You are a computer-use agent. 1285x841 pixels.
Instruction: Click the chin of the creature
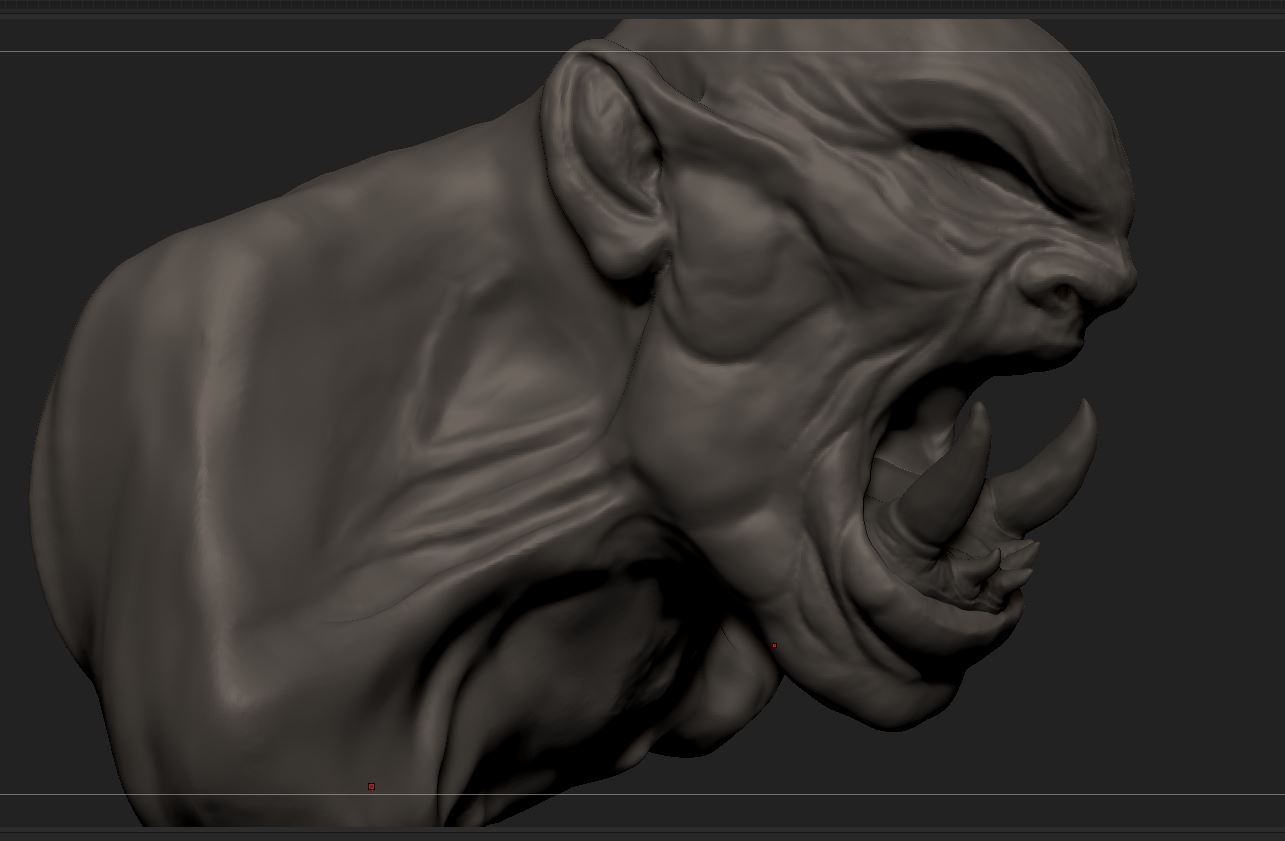tap(900, 690)
